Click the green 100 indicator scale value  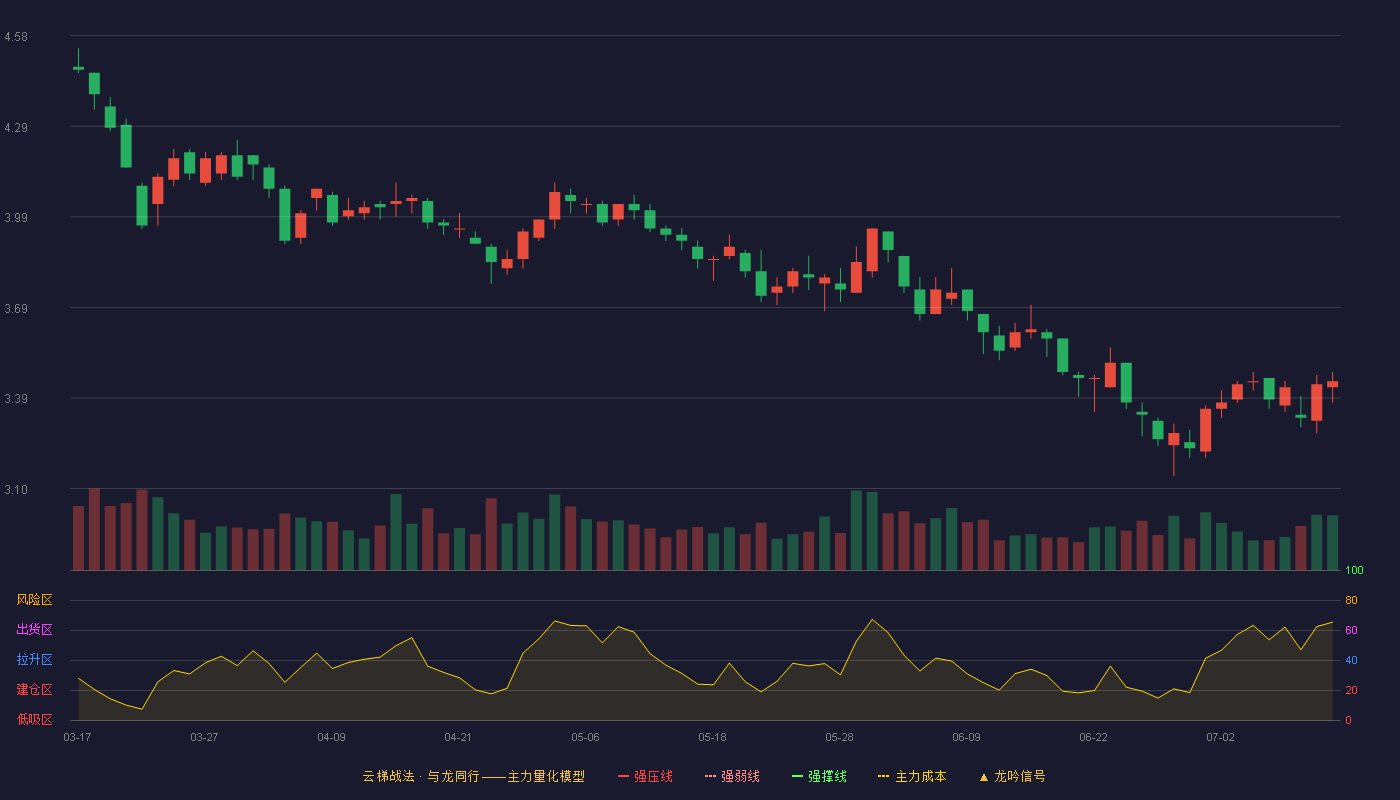click(x=1354, y=570)
